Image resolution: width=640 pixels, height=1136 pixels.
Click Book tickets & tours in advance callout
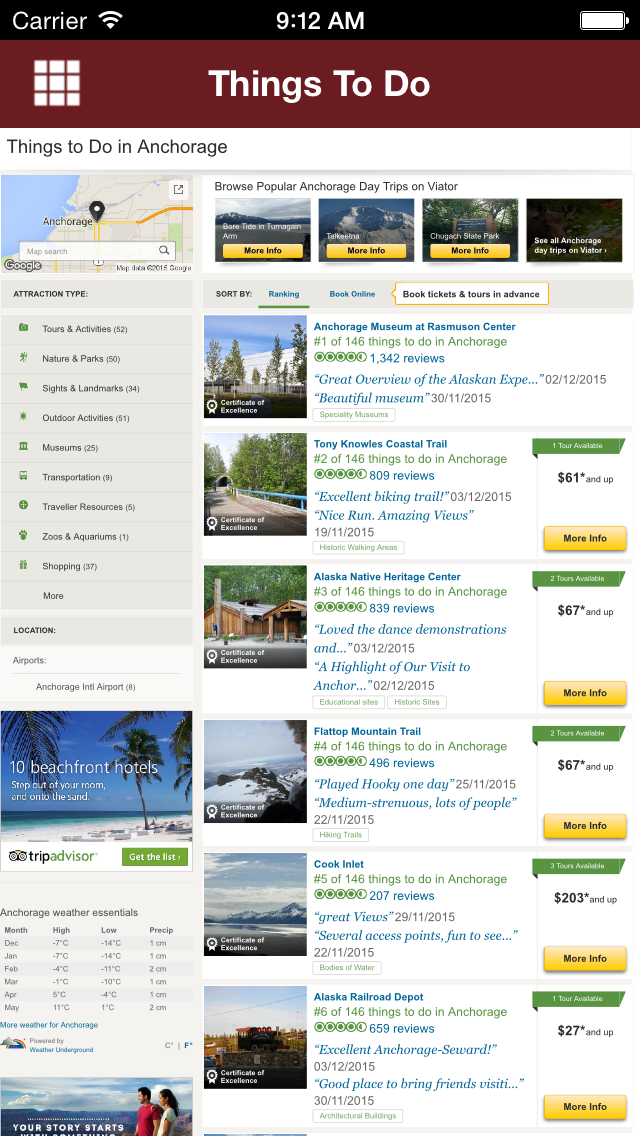point(471,293)
